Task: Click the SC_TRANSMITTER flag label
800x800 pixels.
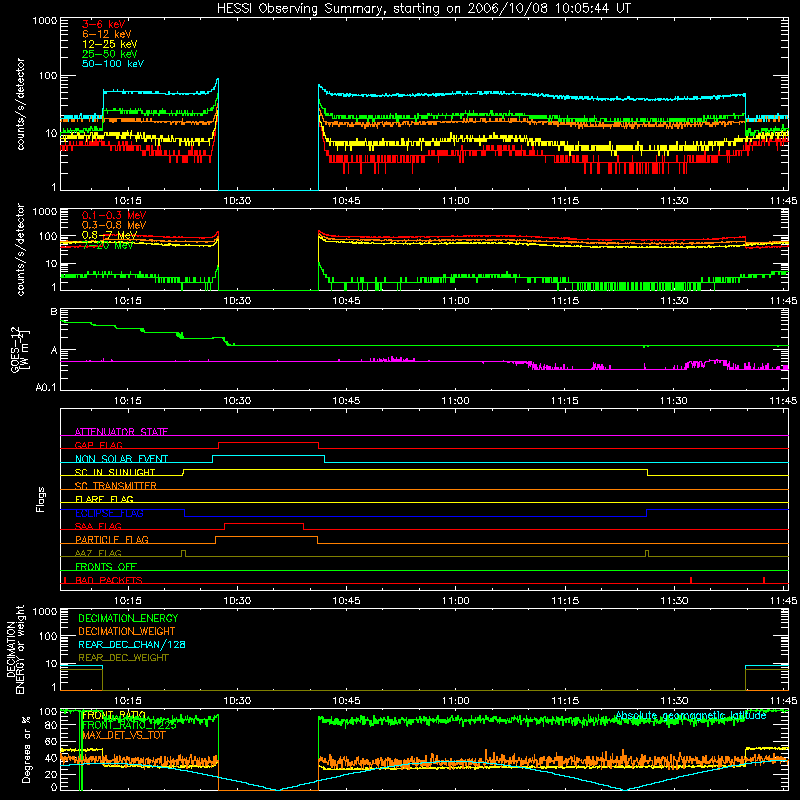Action: pyautogui.click(x=116, y=485)
